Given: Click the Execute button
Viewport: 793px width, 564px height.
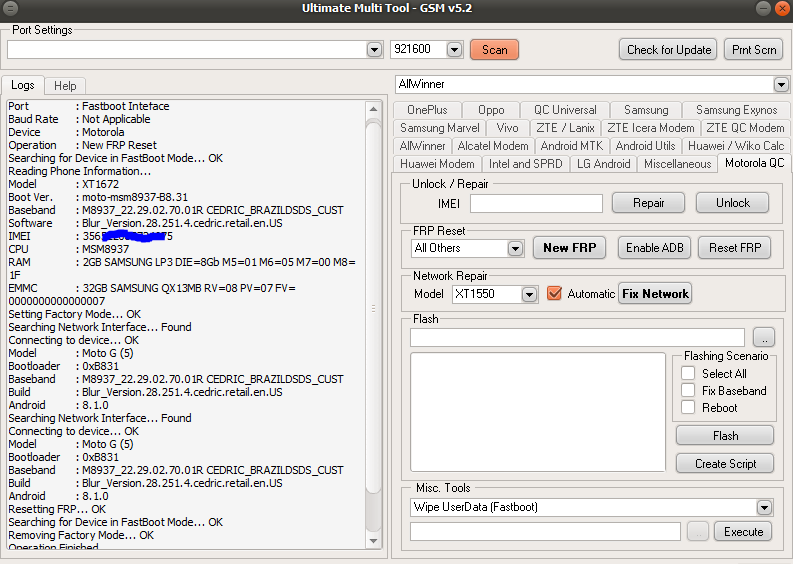Looking at the screenshot, I should pos(743,532).
